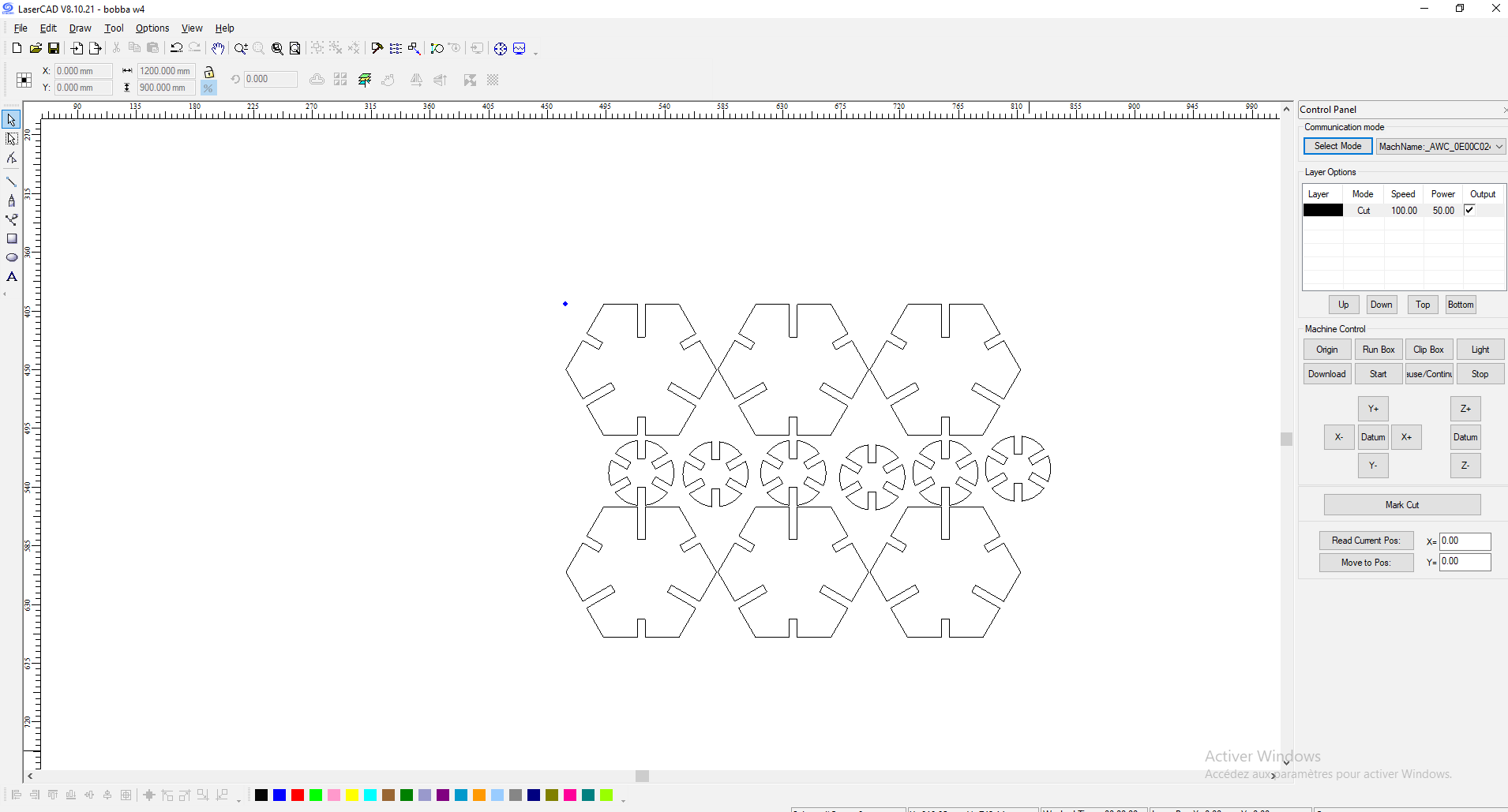Click the rotation angle input field
The width and height of the screenshot is (1508, 812).
270,79
